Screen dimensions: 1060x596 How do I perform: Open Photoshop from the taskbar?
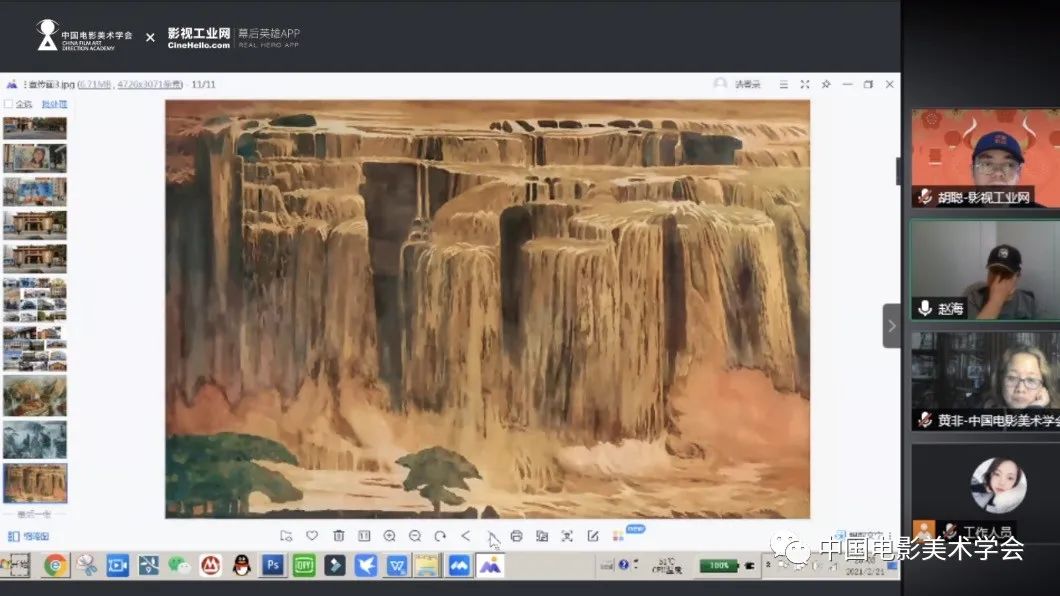tap(272, 566)
